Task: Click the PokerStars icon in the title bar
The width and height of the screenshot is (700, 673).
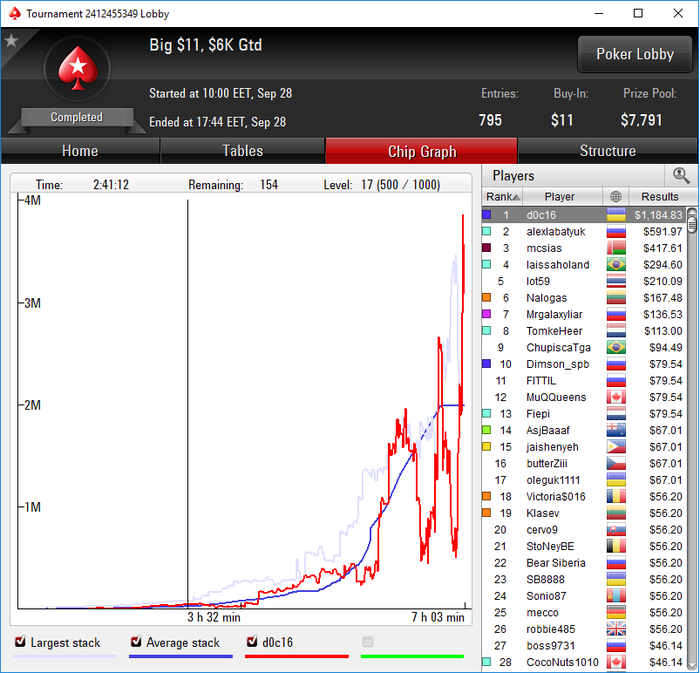Action: click(x=14, y=13)
